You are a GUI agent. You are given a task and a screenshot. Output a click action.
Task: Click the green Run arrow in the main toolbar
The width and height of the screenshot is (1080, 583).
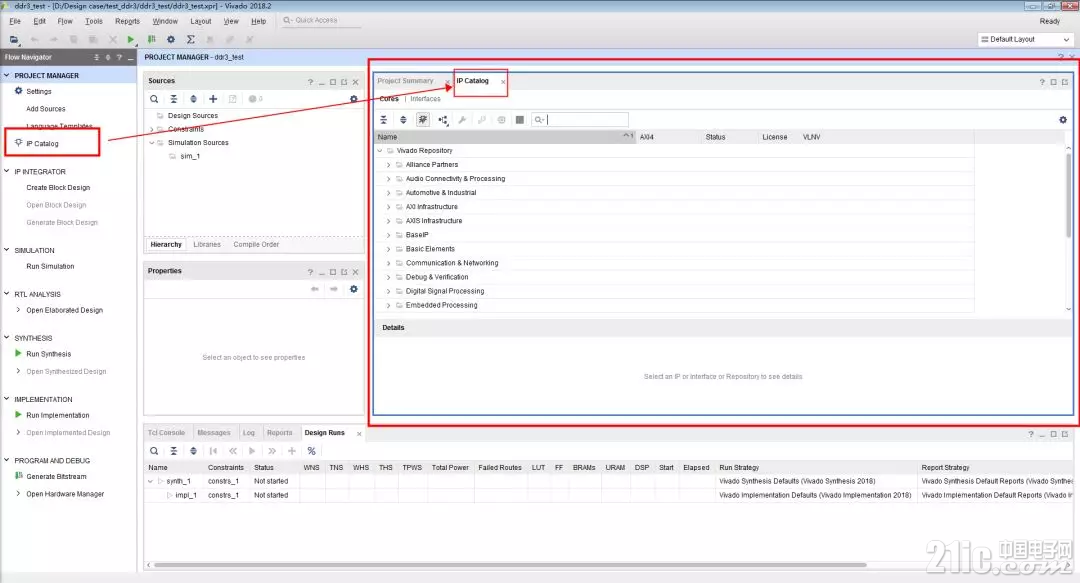pyautogui.click(x=131, y=39)
